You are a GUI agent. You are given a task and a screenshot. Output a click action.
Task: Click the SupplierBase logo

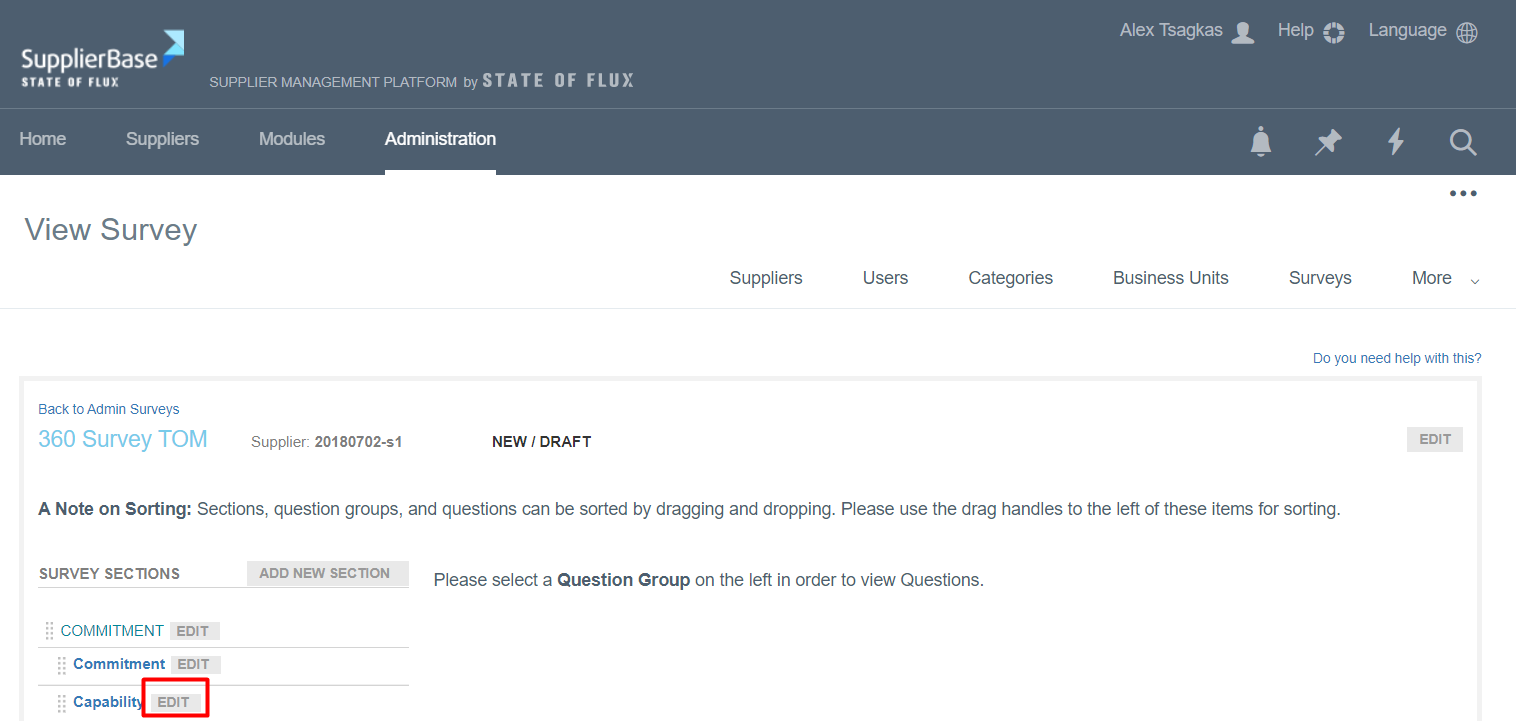102,59
